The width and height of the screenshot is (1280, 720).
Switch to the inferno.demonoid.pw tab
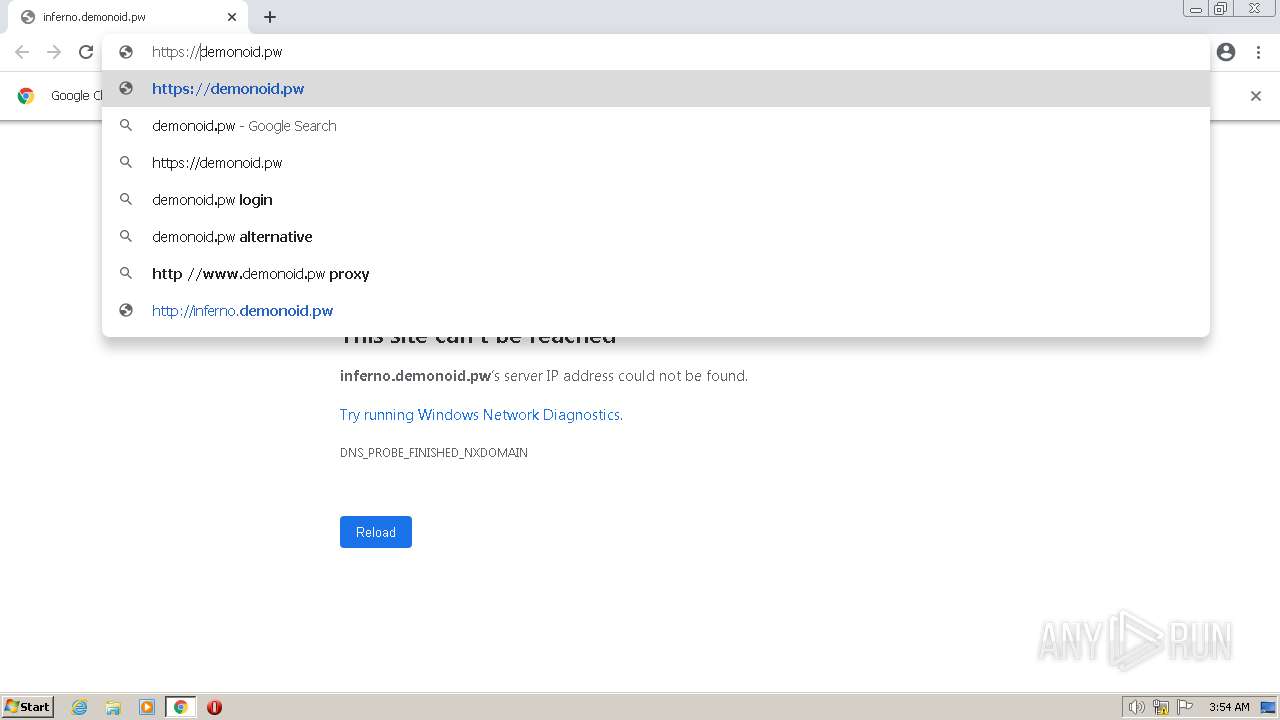tap(128, 17)
